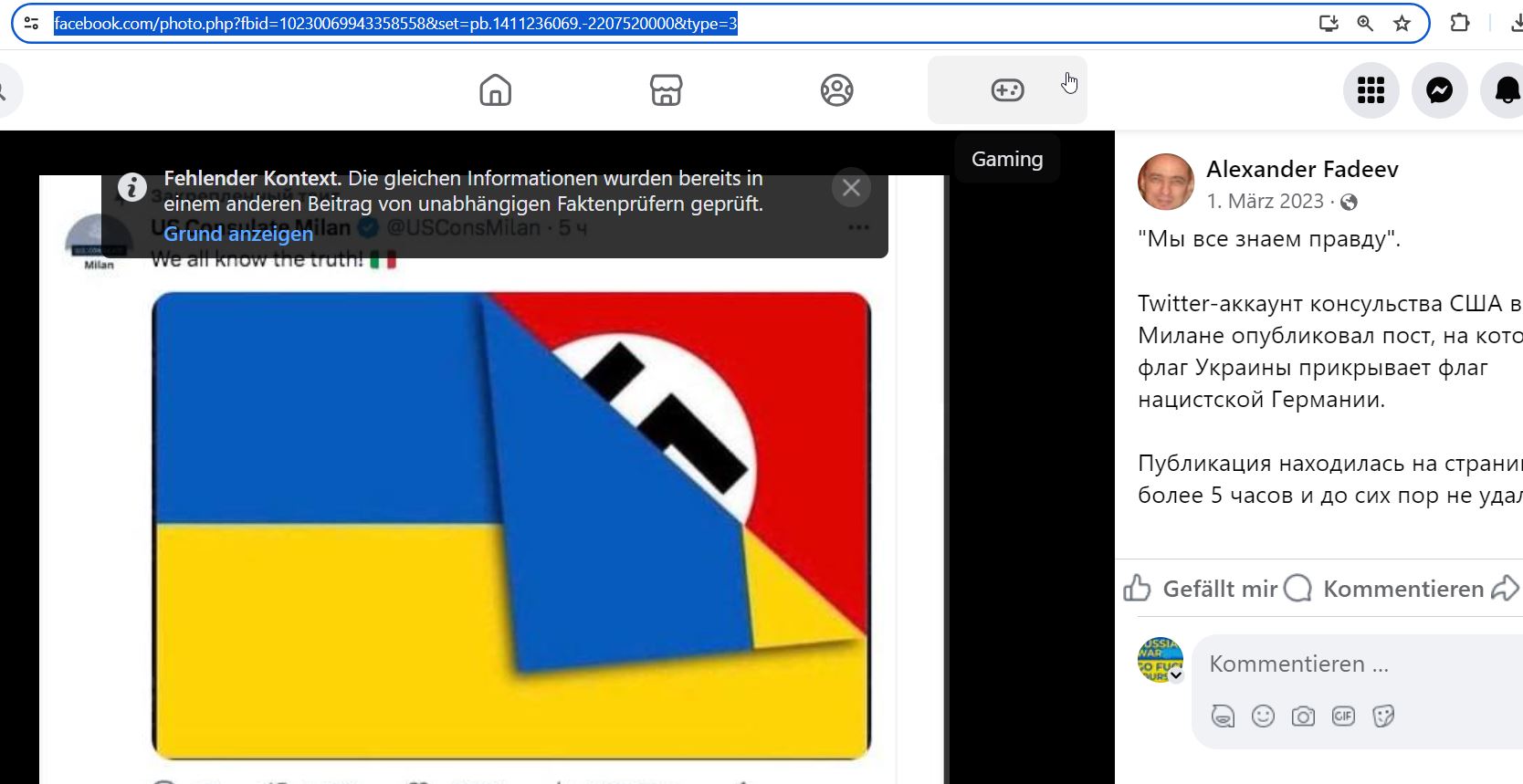Image resolution: width=1523 pixels, height=784 pixels.
Task: Open Facebook Home tab icon
Action: click(x=495, y=90)
